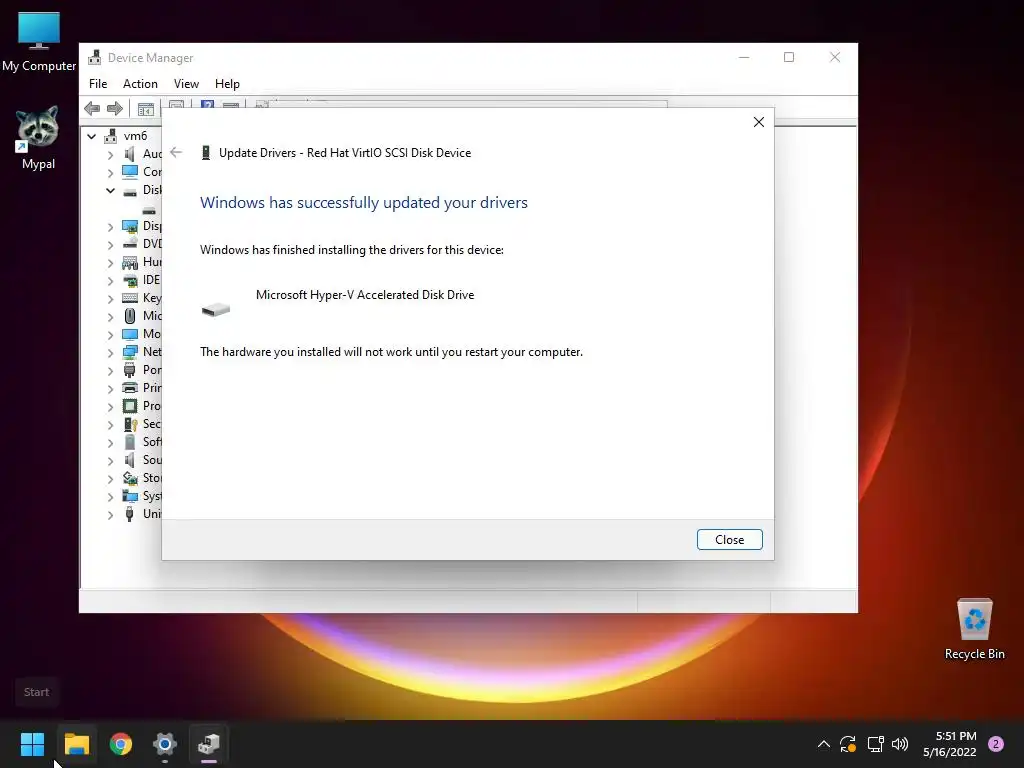Open the notifications badge showing 2

click(x=996, y=744)
